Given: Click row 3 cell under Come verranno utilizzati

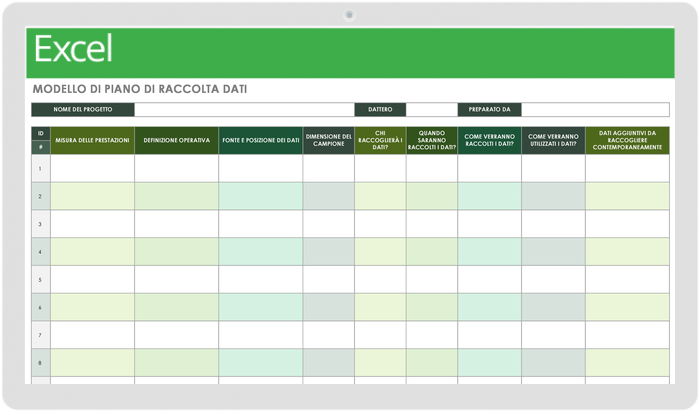Looking at the screenshot, I should (x=553, y=224).
